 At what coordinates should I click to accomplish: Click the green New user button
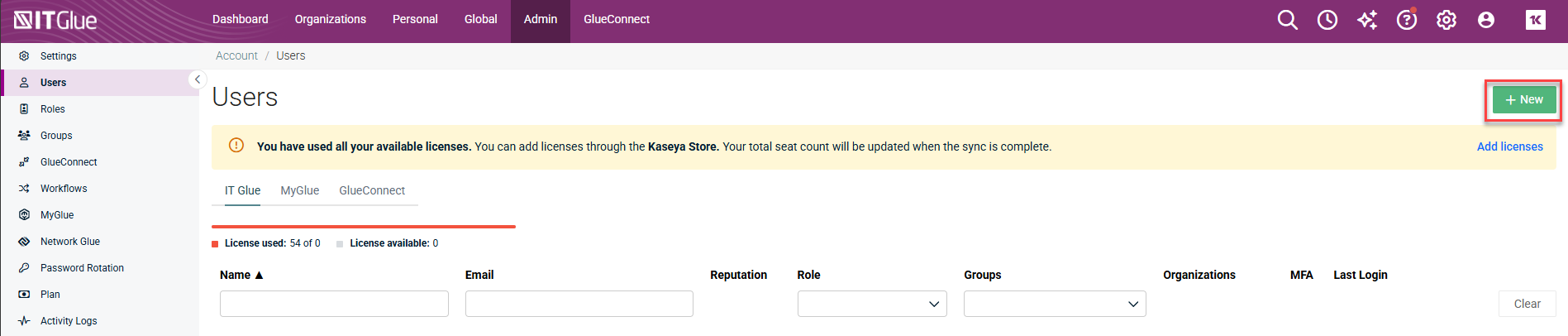pyautogui.click(x=1523, y=99)
